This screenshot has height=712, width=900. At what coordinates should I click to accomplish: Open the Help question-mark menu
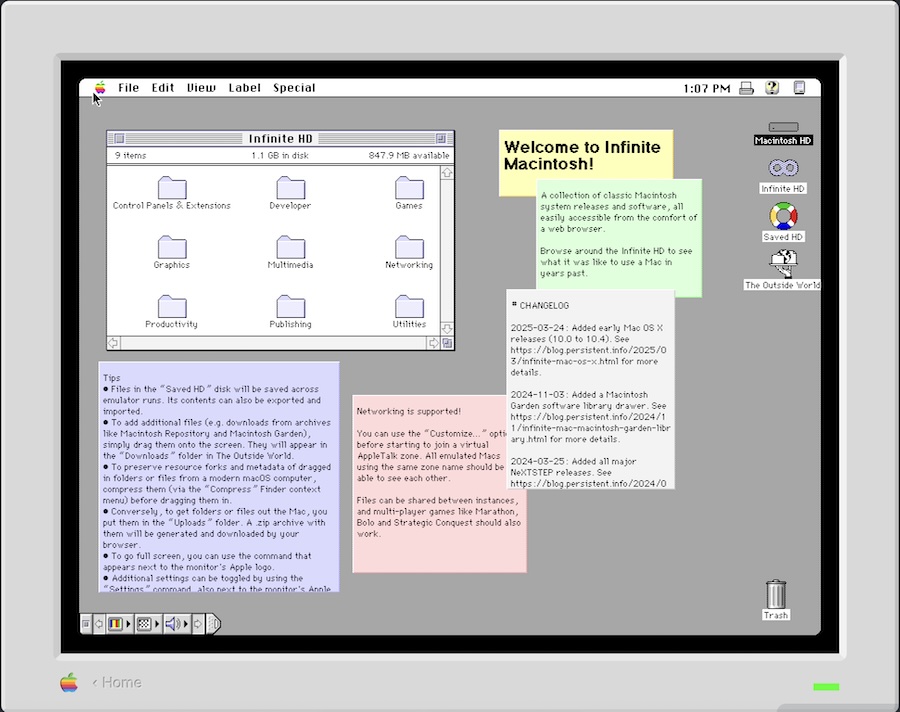772,88
